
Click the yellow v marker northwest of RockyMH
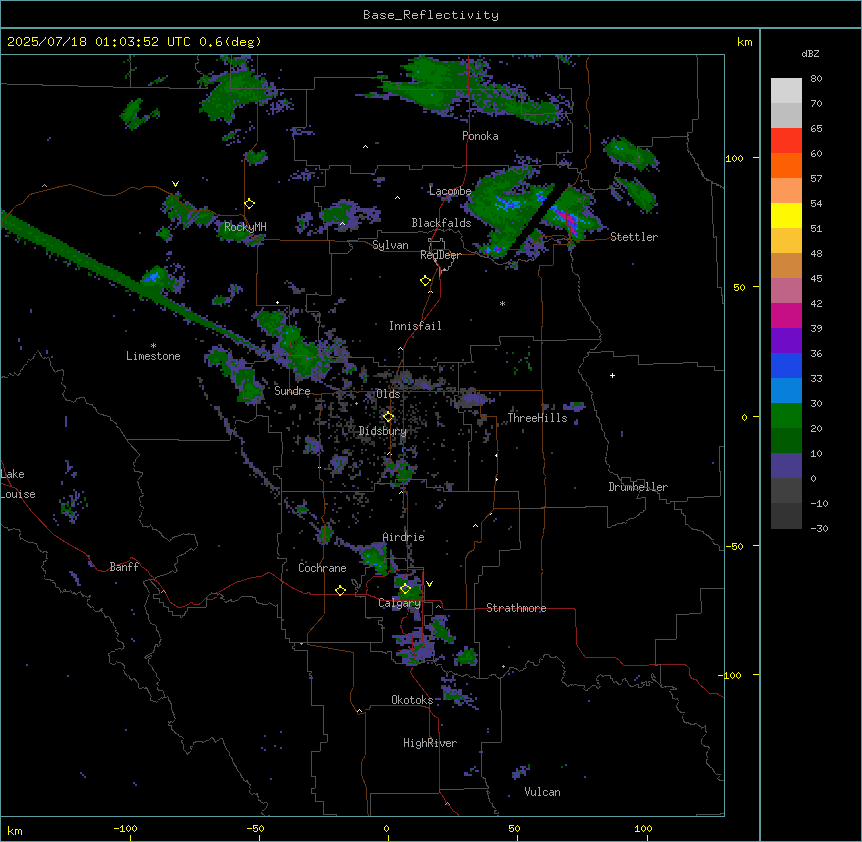(x=175, y=184)
